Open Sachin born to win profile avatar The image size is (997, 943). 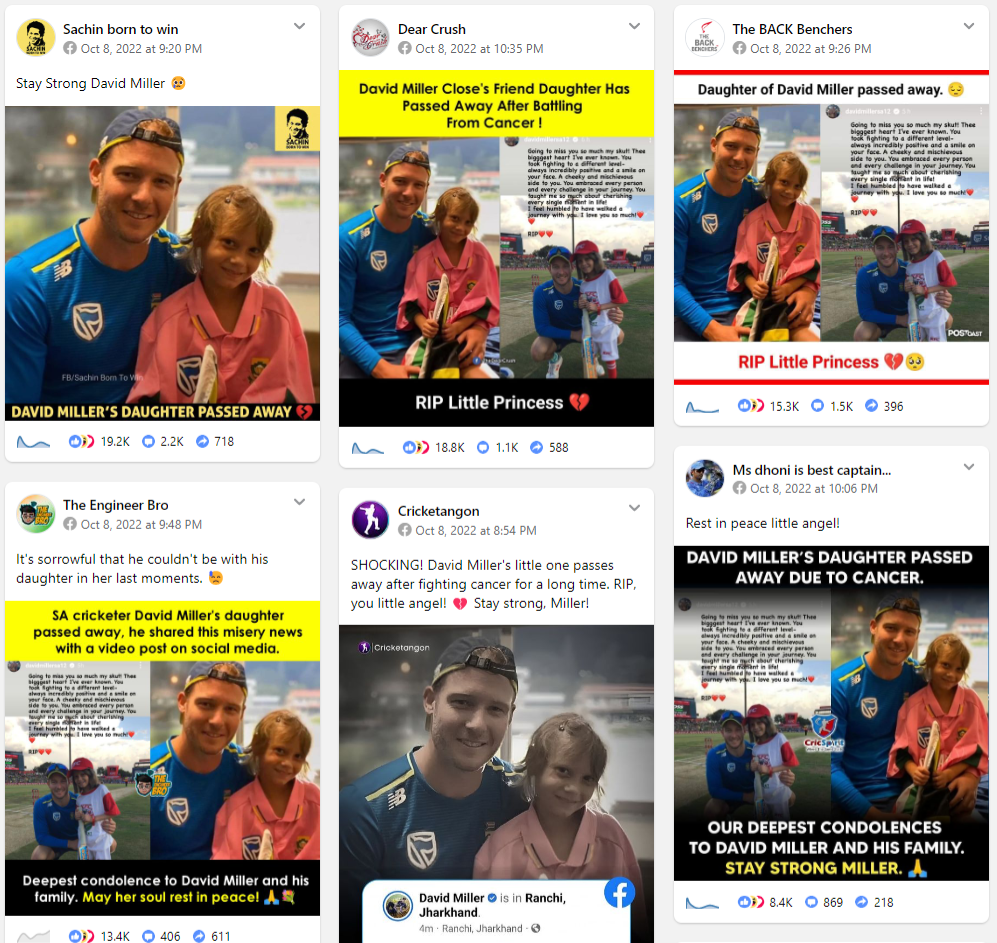[x=36, y=38]
